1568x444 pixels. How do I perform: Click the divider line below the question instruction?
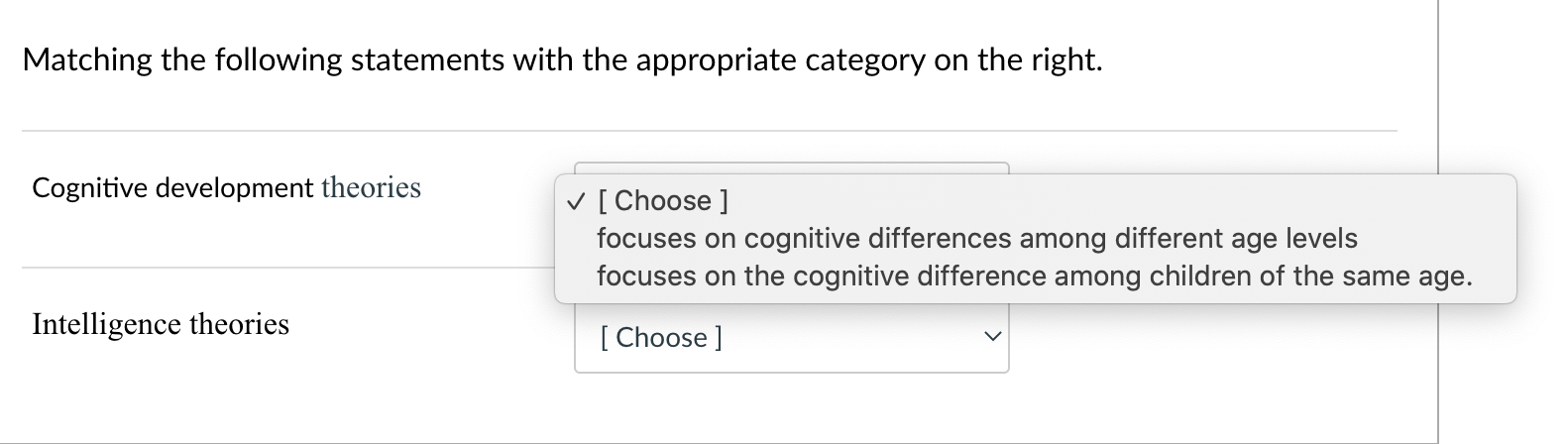click(x=709, y=131)
